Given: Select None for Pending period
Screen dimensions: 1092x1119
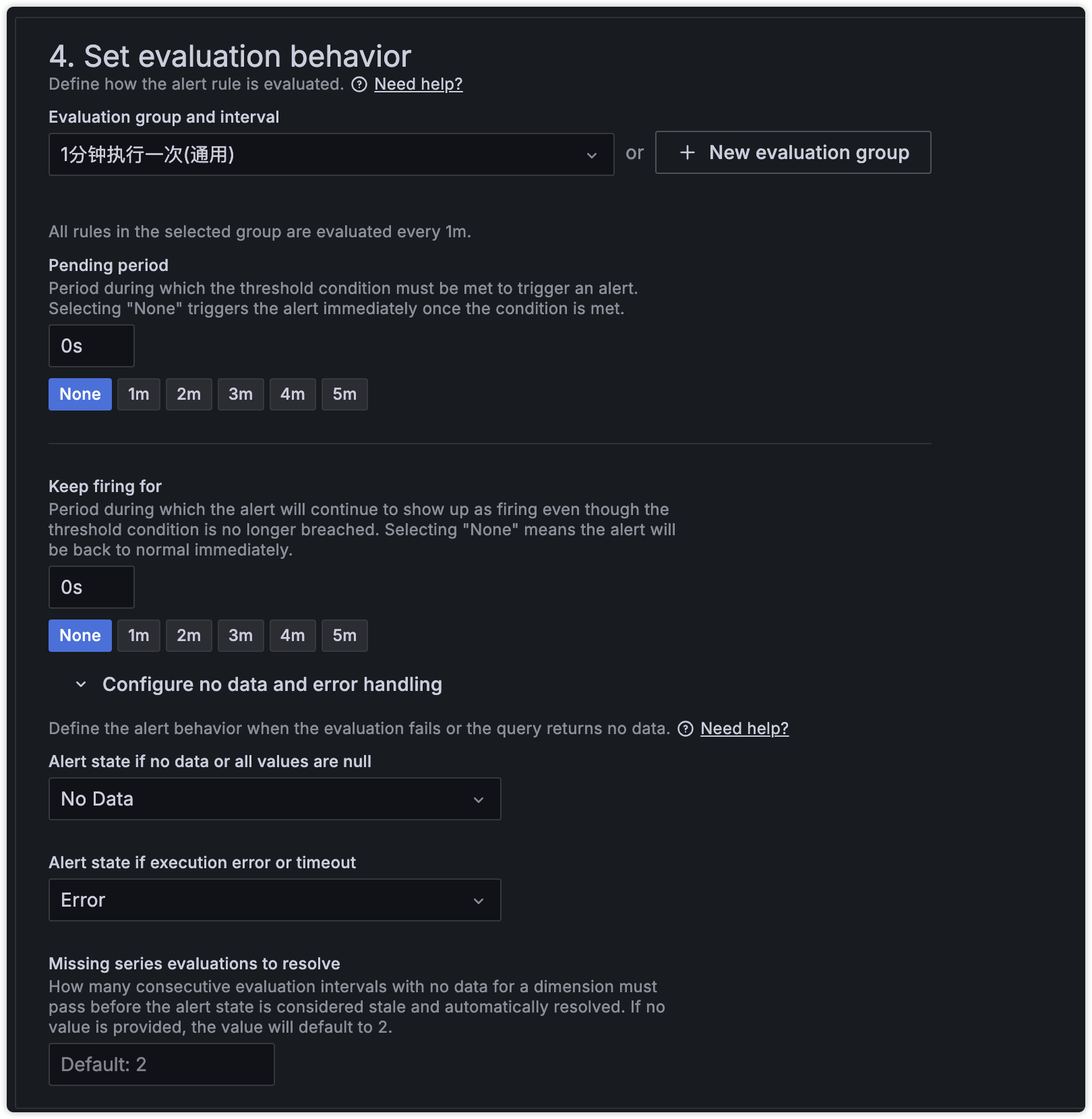Looking at the screenshot, I should tap(80, 394).
